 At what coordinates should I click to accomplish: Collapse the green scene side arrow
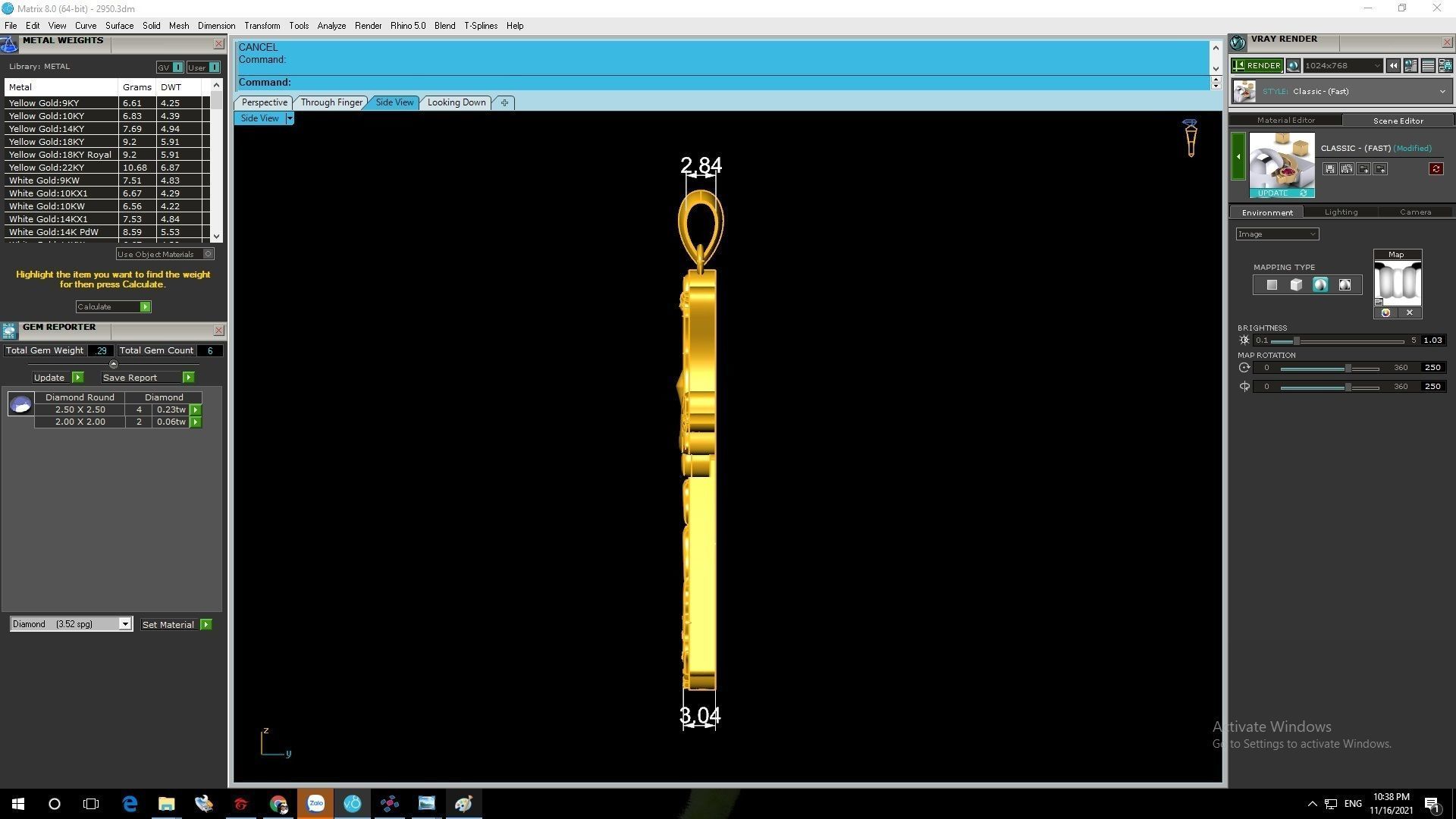tap(1238, 156)
